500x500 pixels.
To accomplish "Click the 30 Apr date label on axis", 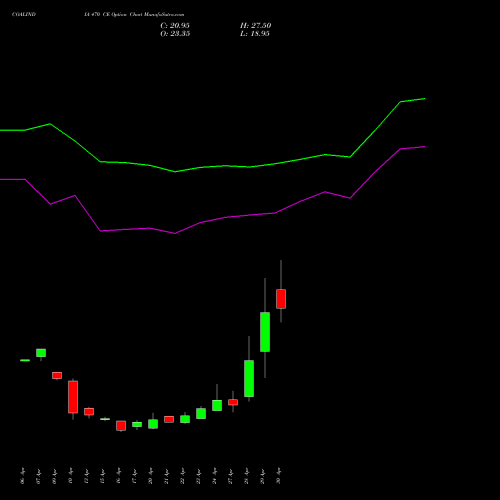I will click(278, 476).
